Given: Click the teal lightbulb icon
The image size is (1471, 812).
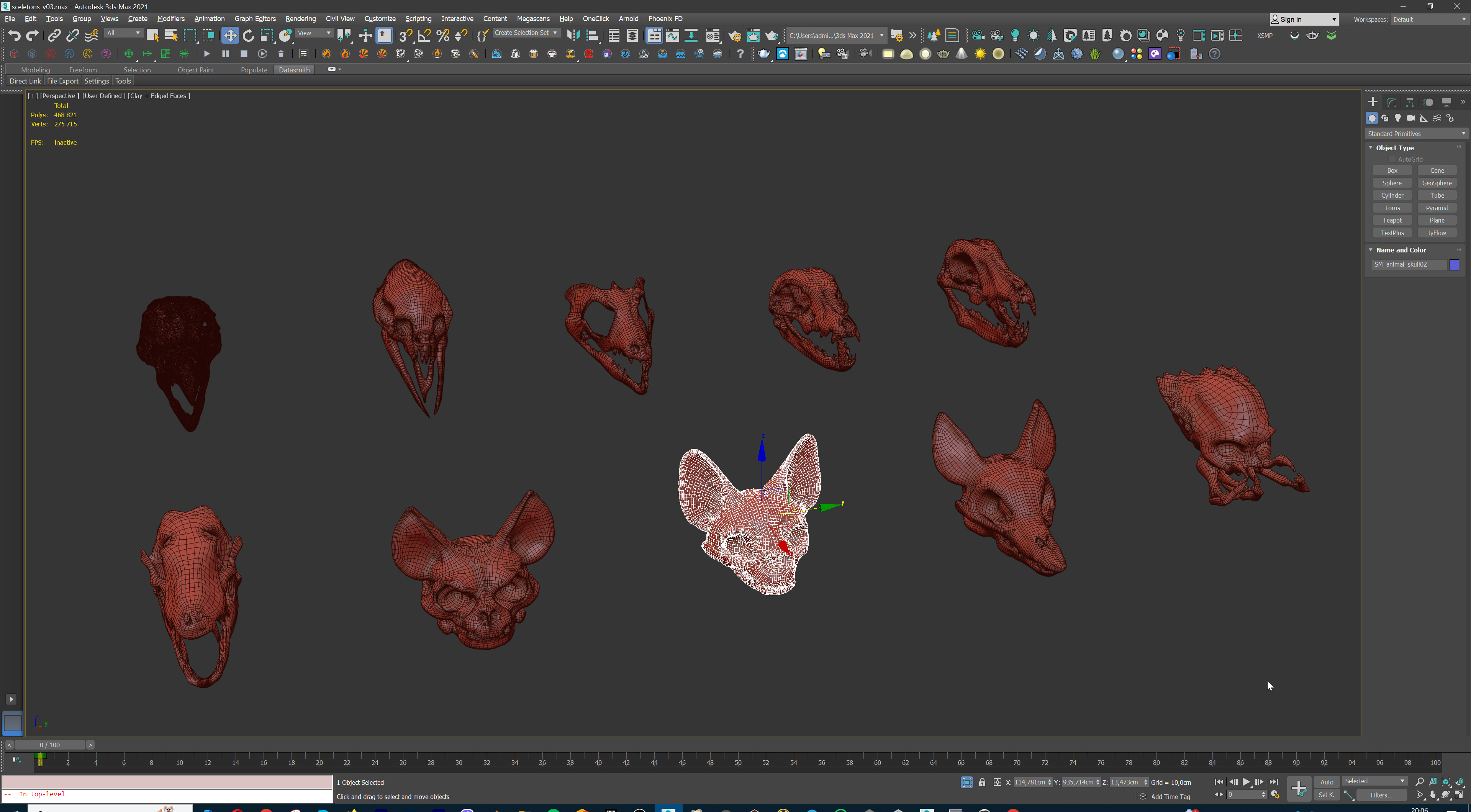Looking at the screenshot, I should pyautogui.click(x=1015, y=35).
